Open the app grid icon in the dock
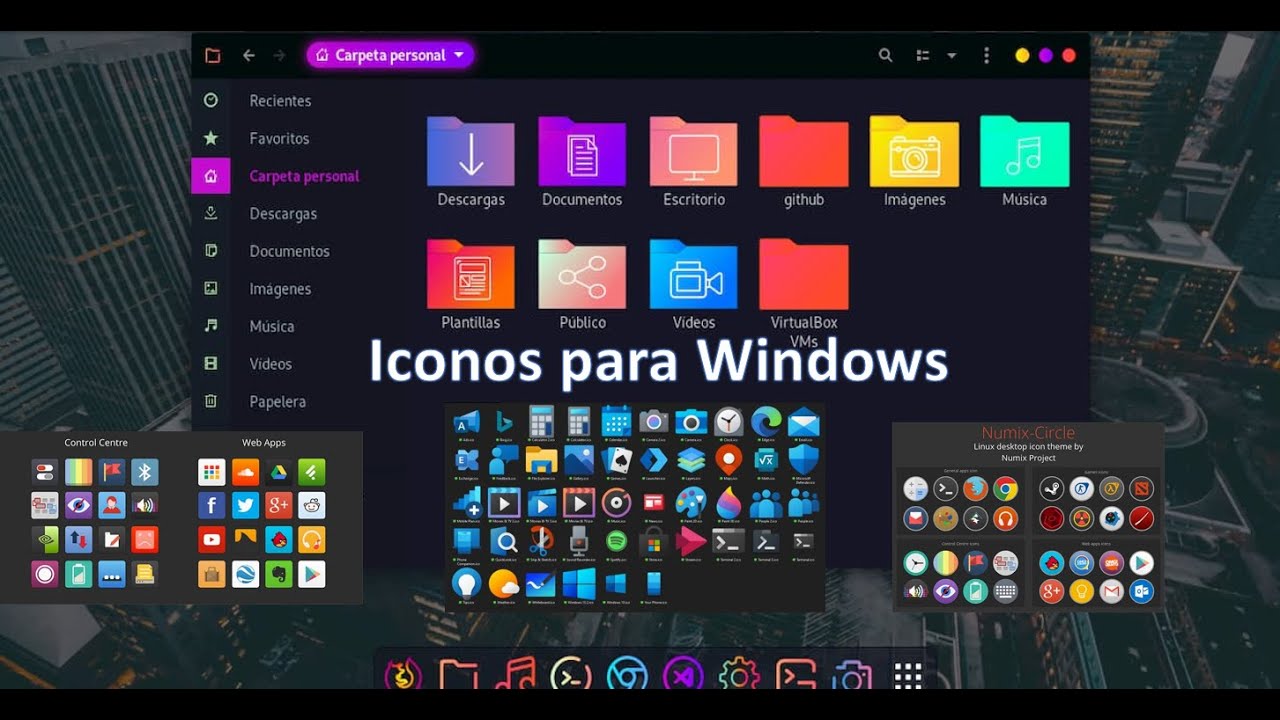 click(x=908, y=676)
